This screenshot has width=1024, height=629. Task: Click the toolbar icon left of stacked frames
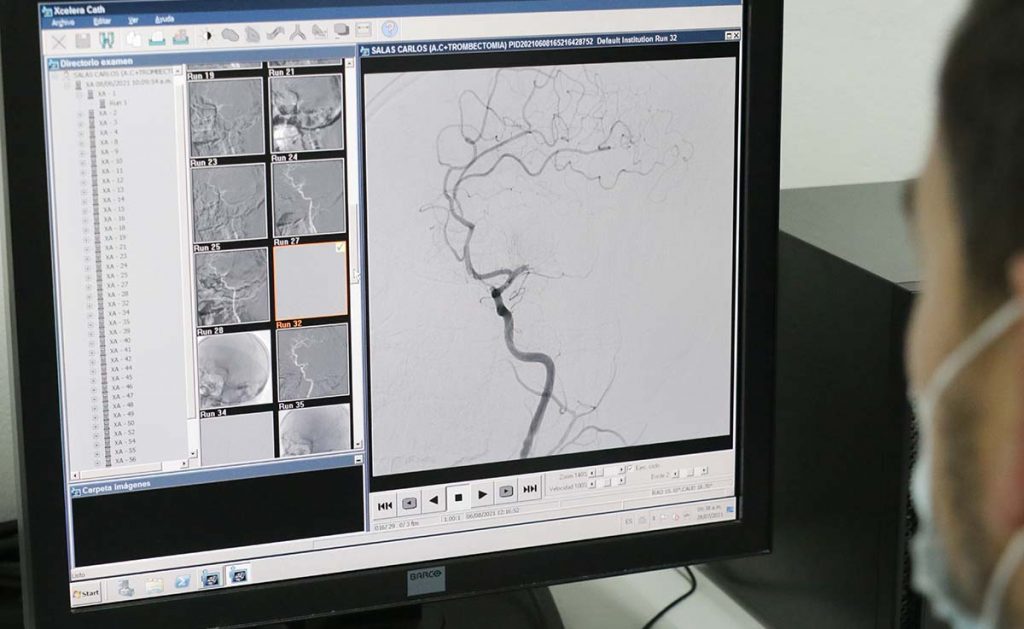pyautogui.click(x=319, y=31)
